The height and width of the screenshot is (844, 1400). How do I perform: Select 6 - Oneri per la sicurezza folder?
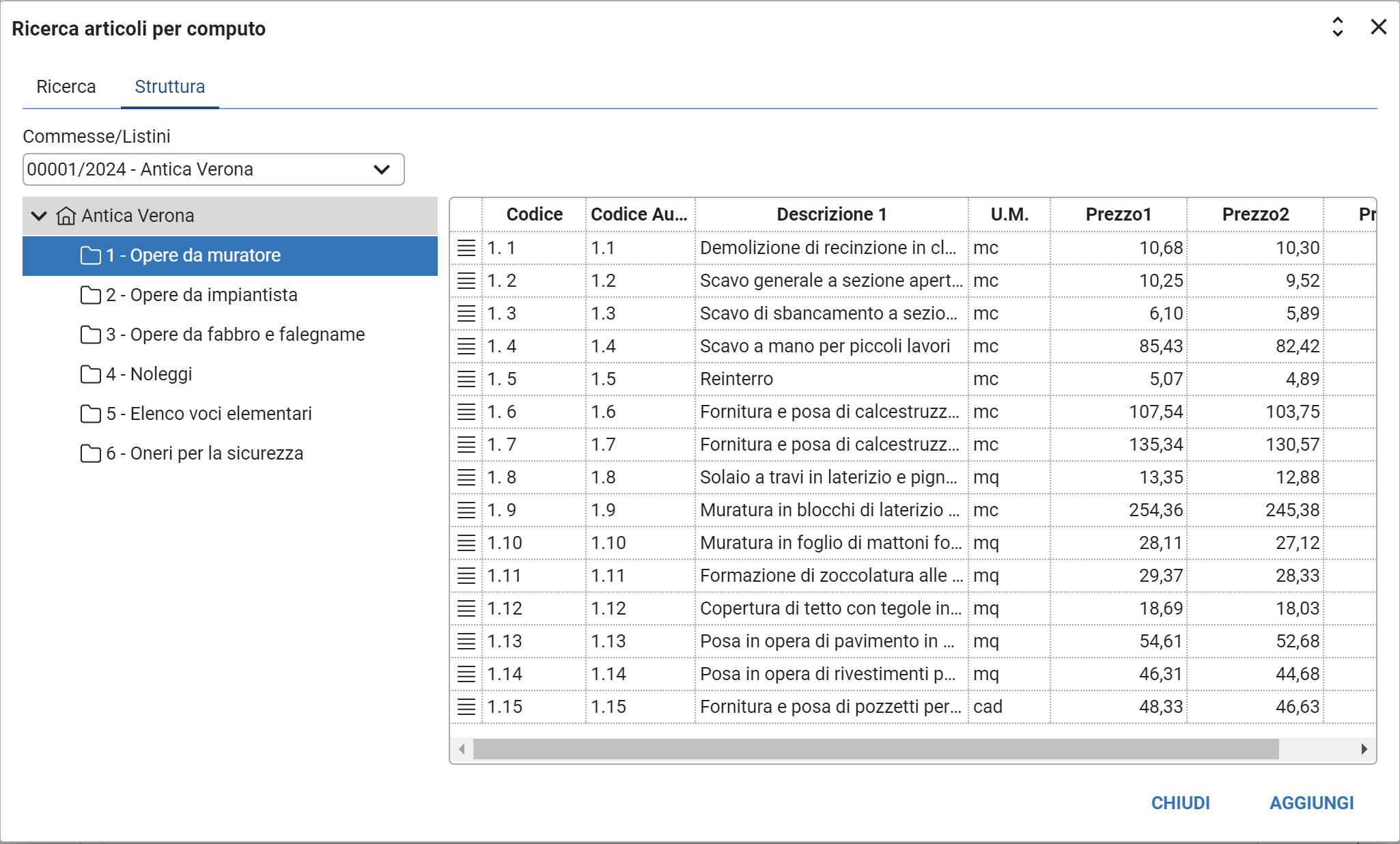[204, 453]
